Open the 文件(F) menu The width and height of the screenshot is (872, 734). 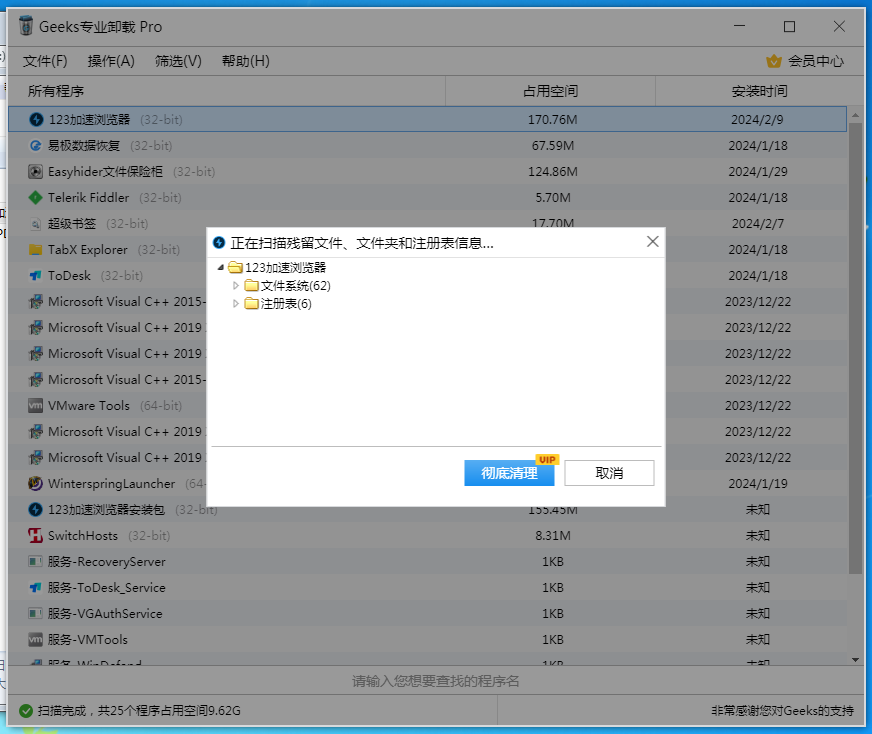[45, 61]
